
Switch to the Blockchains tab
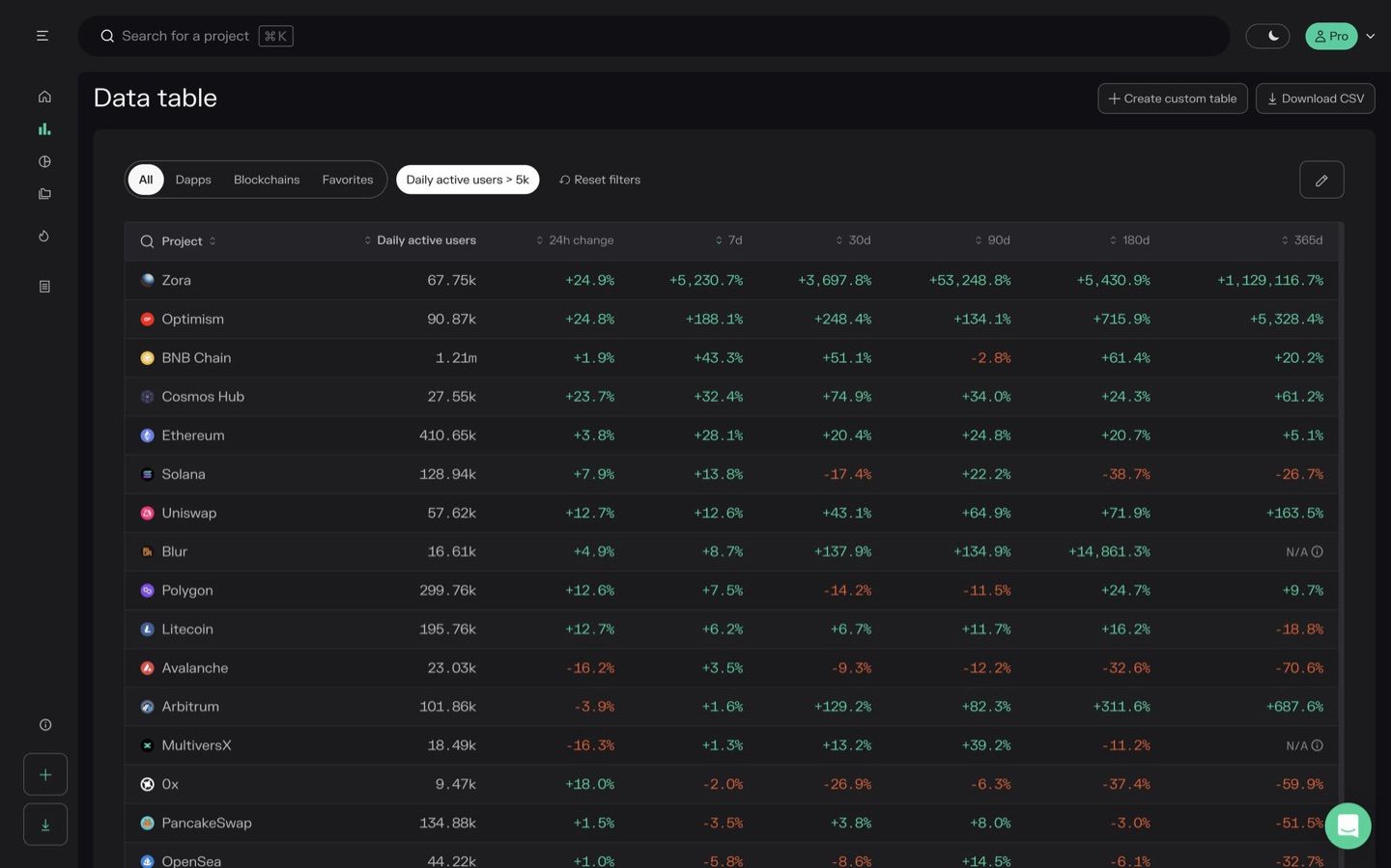coord(267,180)
